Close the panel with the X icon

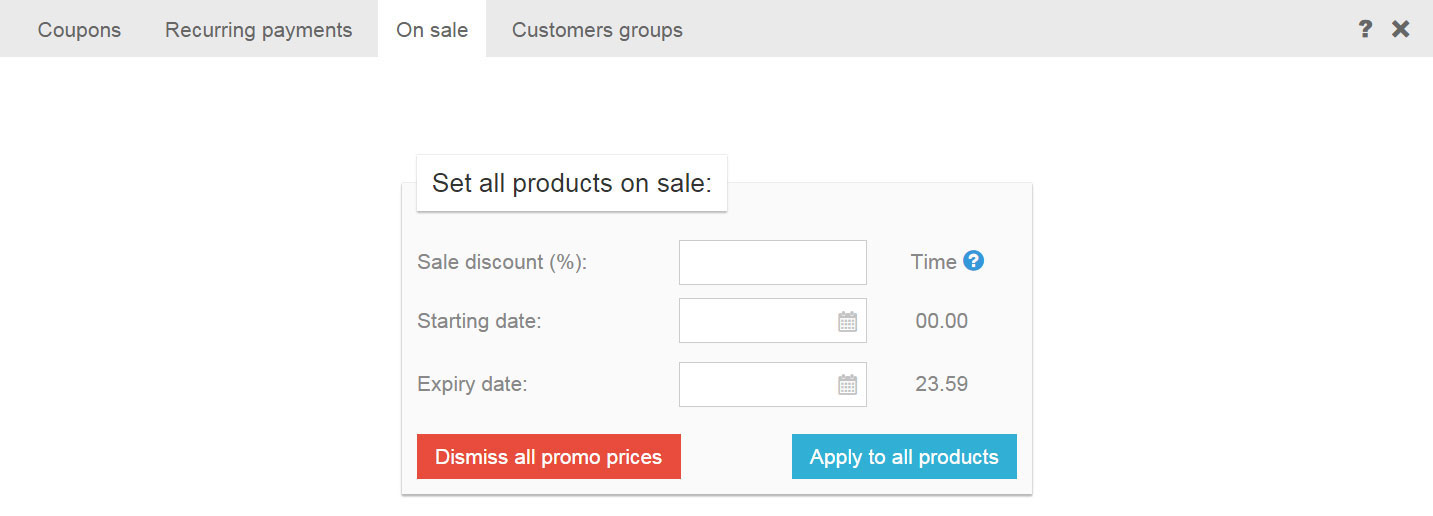(1401, 29)
